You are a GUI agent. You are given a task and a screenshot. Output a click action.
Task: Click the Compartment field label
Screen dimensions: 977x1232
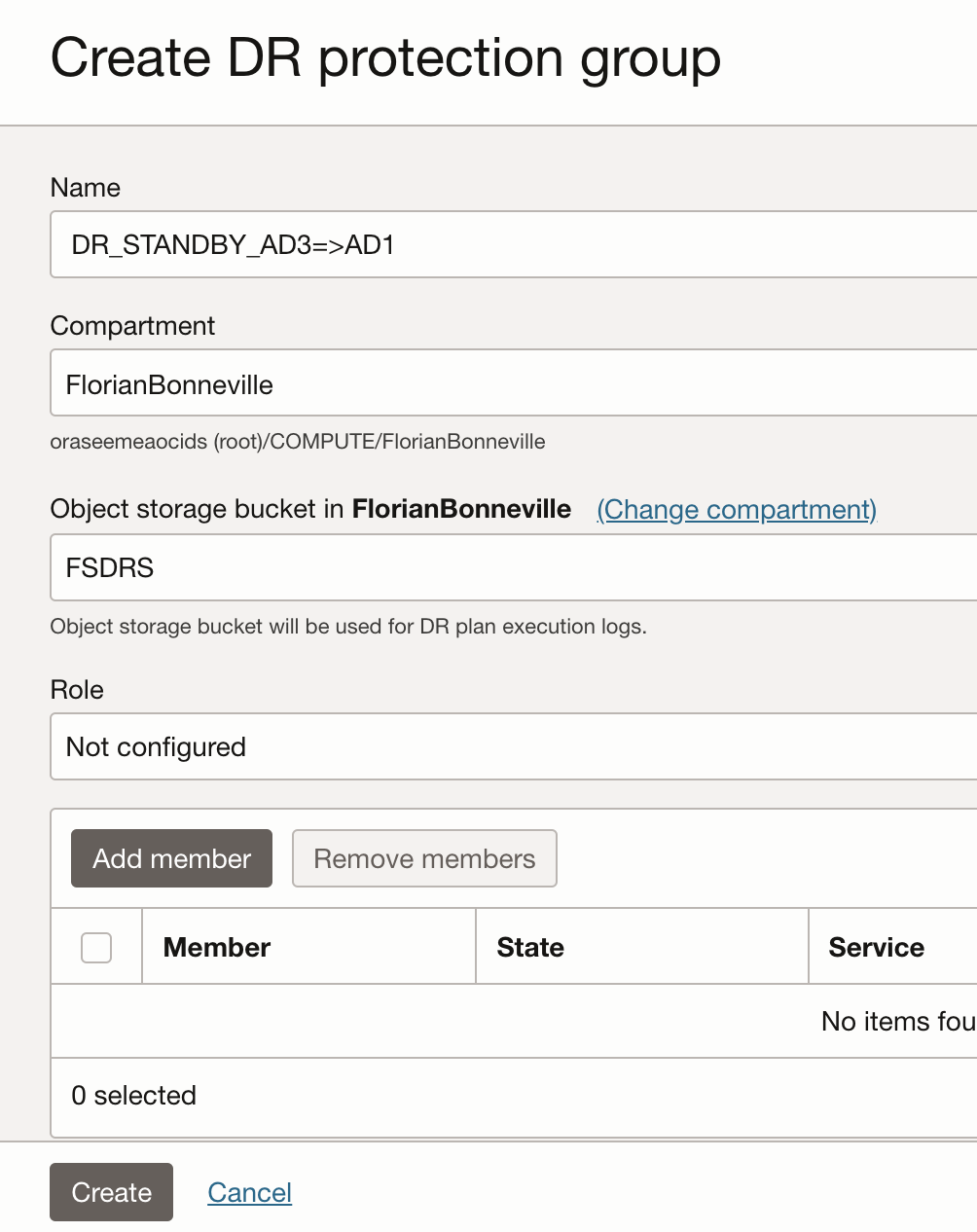tap(132, 326)
